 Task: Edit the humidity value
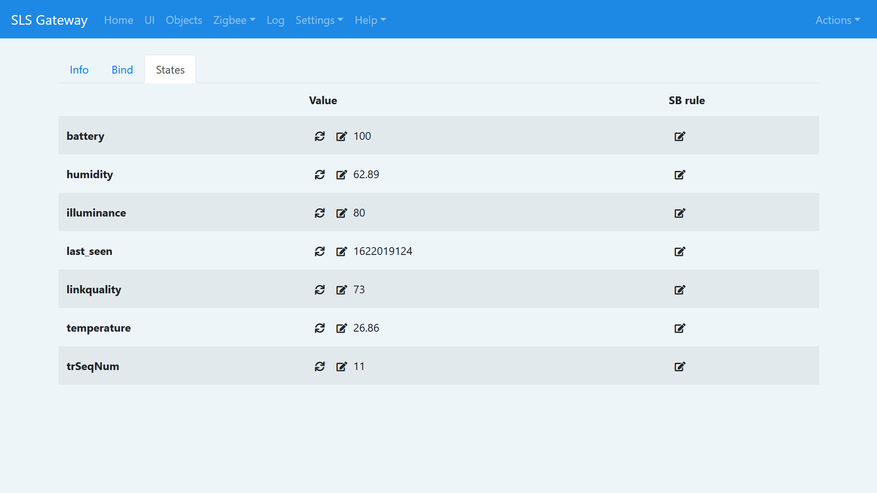[341, 175]
